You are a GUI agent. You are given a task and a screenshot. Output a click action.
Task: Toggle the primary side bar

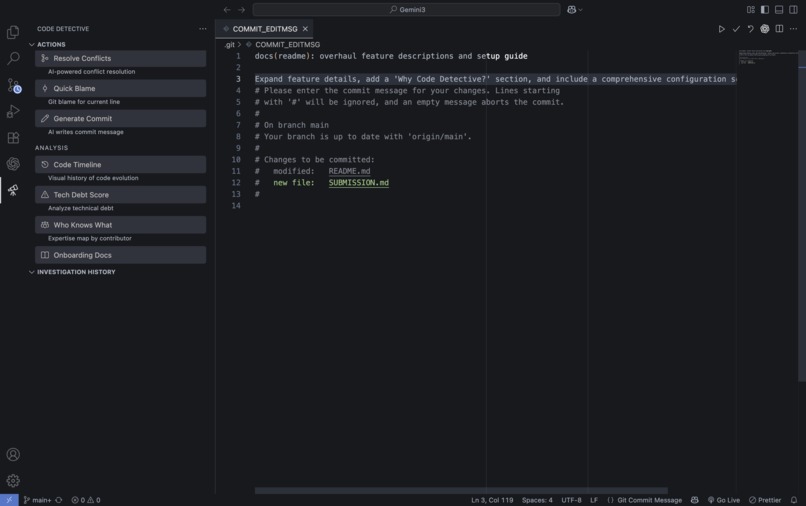click(765, 9)
